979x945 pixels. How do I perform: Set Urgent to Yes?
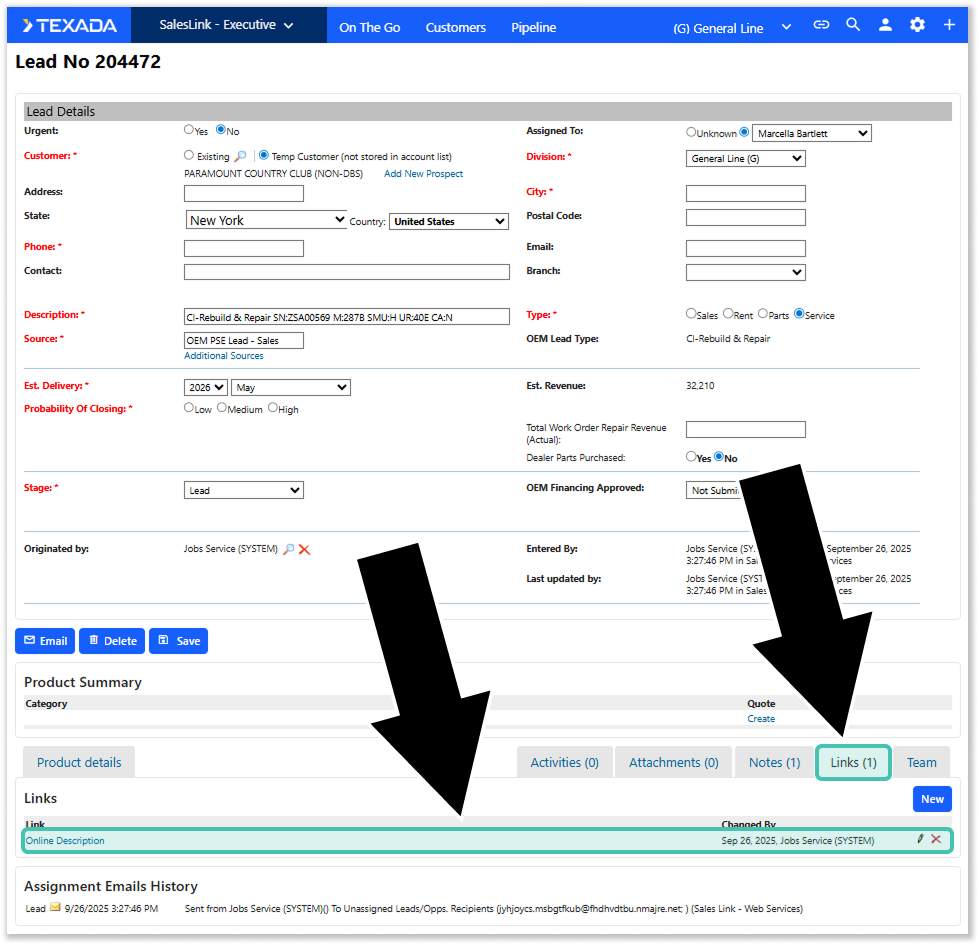point(189,130)
